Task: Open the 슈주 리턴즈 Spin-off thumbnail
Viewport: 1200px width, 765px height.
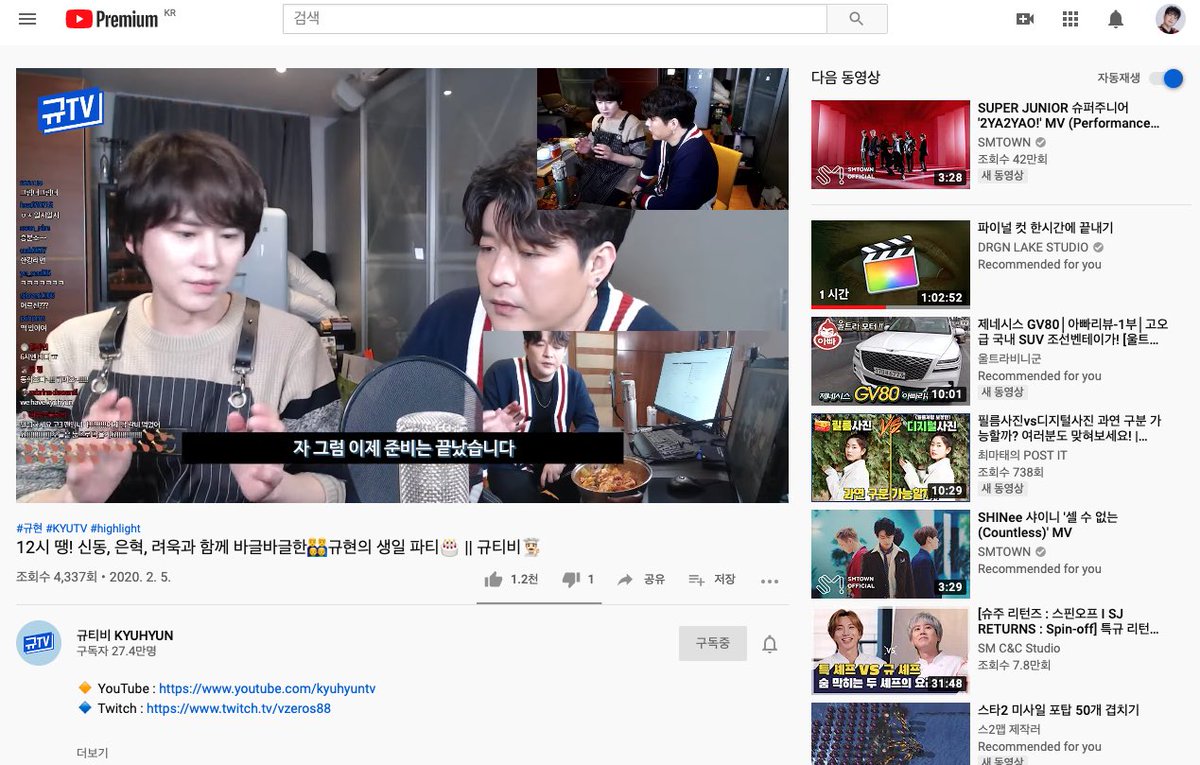Action: click(890, 650)
